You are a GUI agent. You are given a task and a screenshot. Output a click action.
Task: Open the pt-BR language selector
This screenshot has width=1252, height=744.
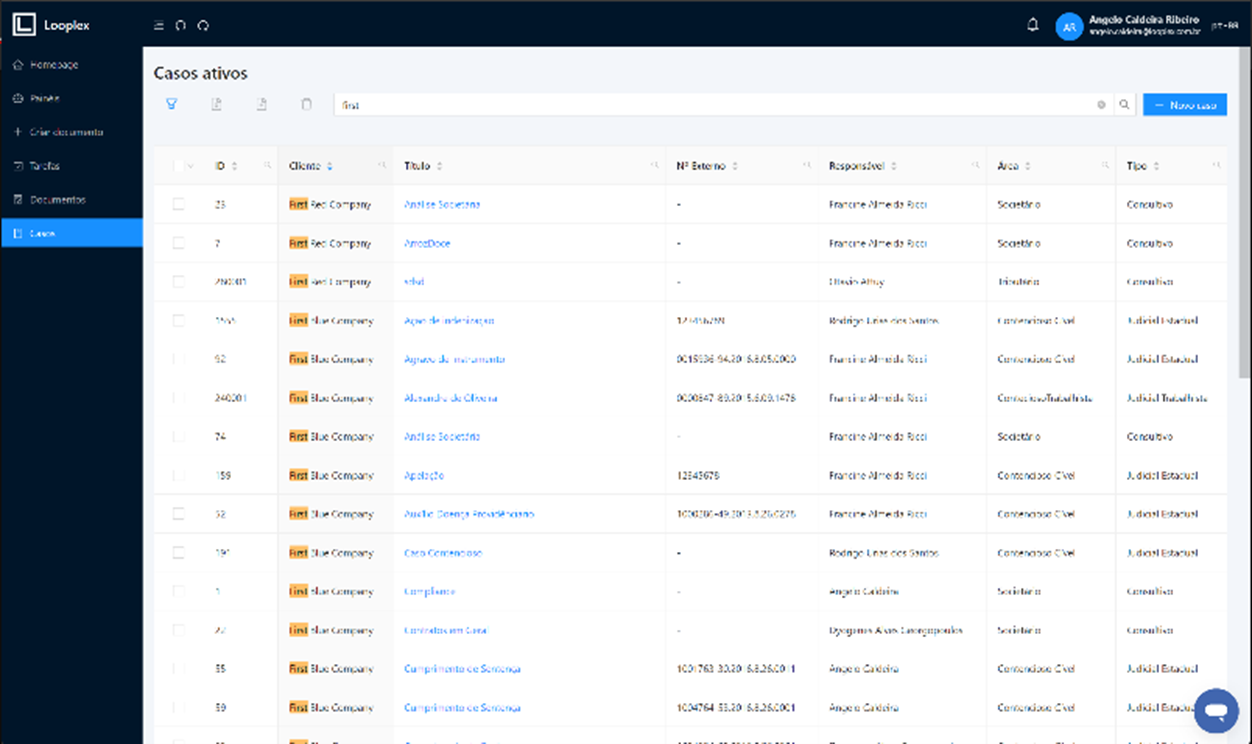click(1225, 26)
